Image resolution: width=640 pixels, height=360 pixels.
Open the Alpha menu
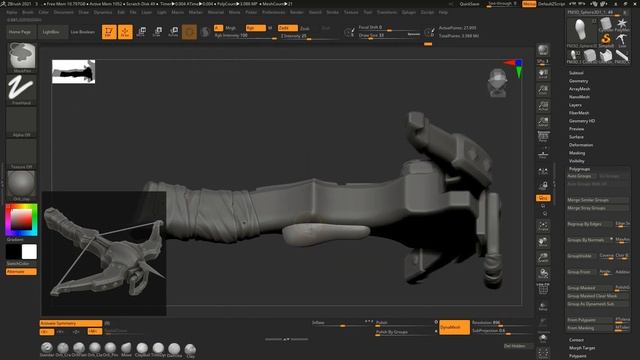click(12, 12)
